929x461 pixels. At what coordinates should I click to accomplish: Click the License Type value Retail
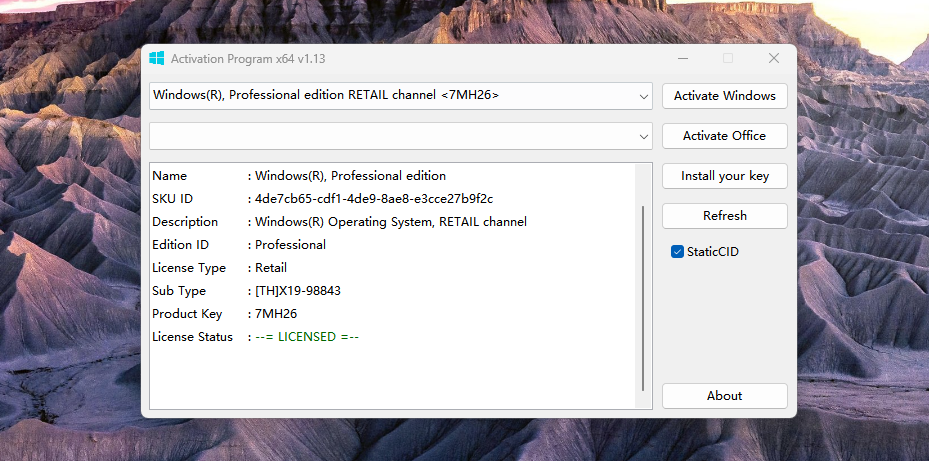point(271,268)
